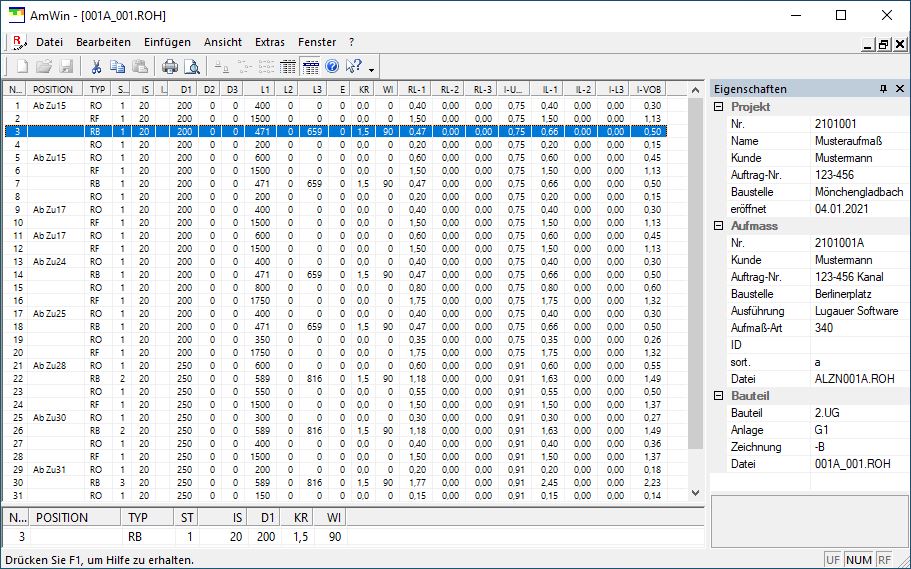The height and width of the screenshot is (569, 911).
Task: Click the D1 column header in table
Action: [x=184, y=90]
